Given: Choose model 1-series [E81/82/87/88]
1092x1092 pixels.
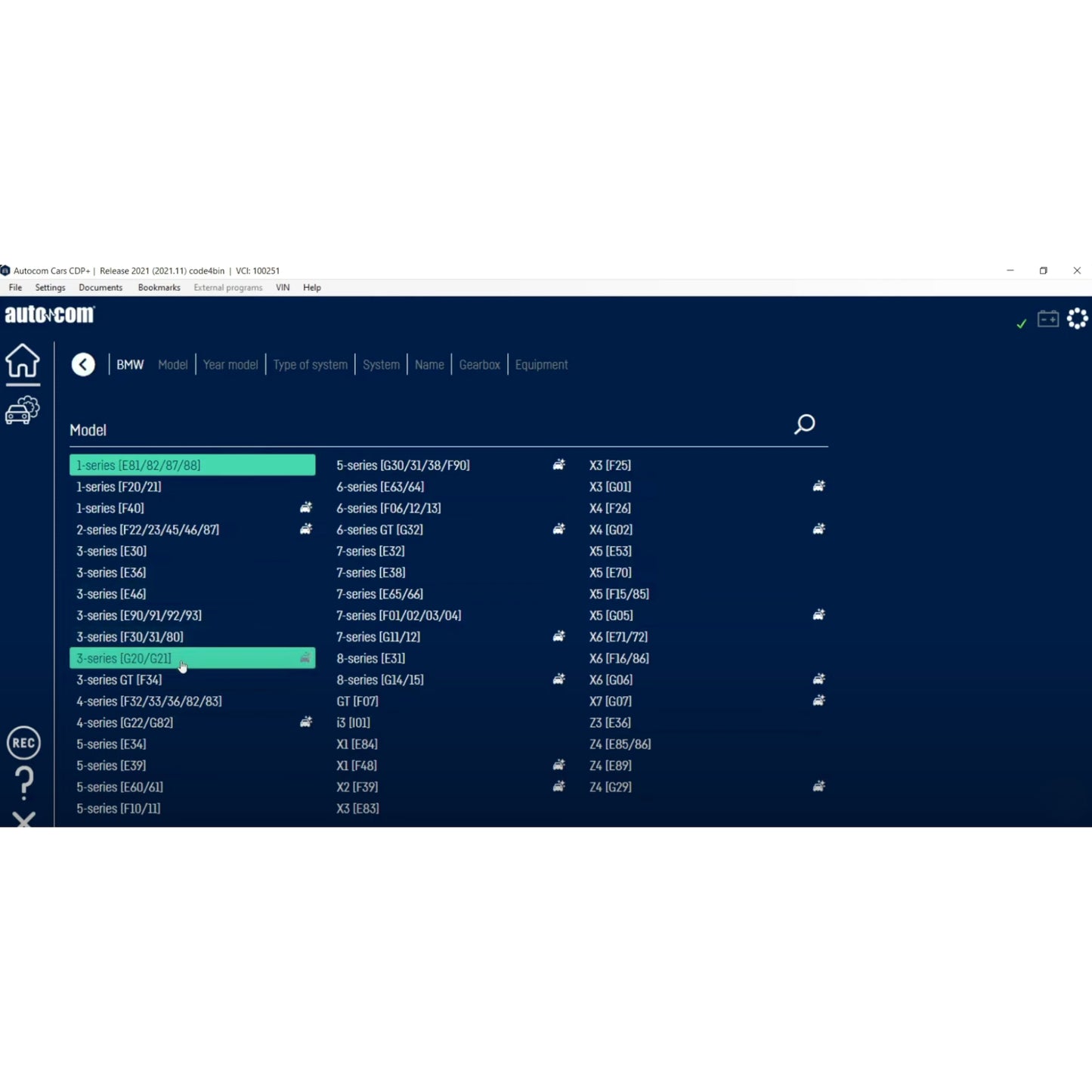Looking at the screenshot, I should (x=193, y=465).
